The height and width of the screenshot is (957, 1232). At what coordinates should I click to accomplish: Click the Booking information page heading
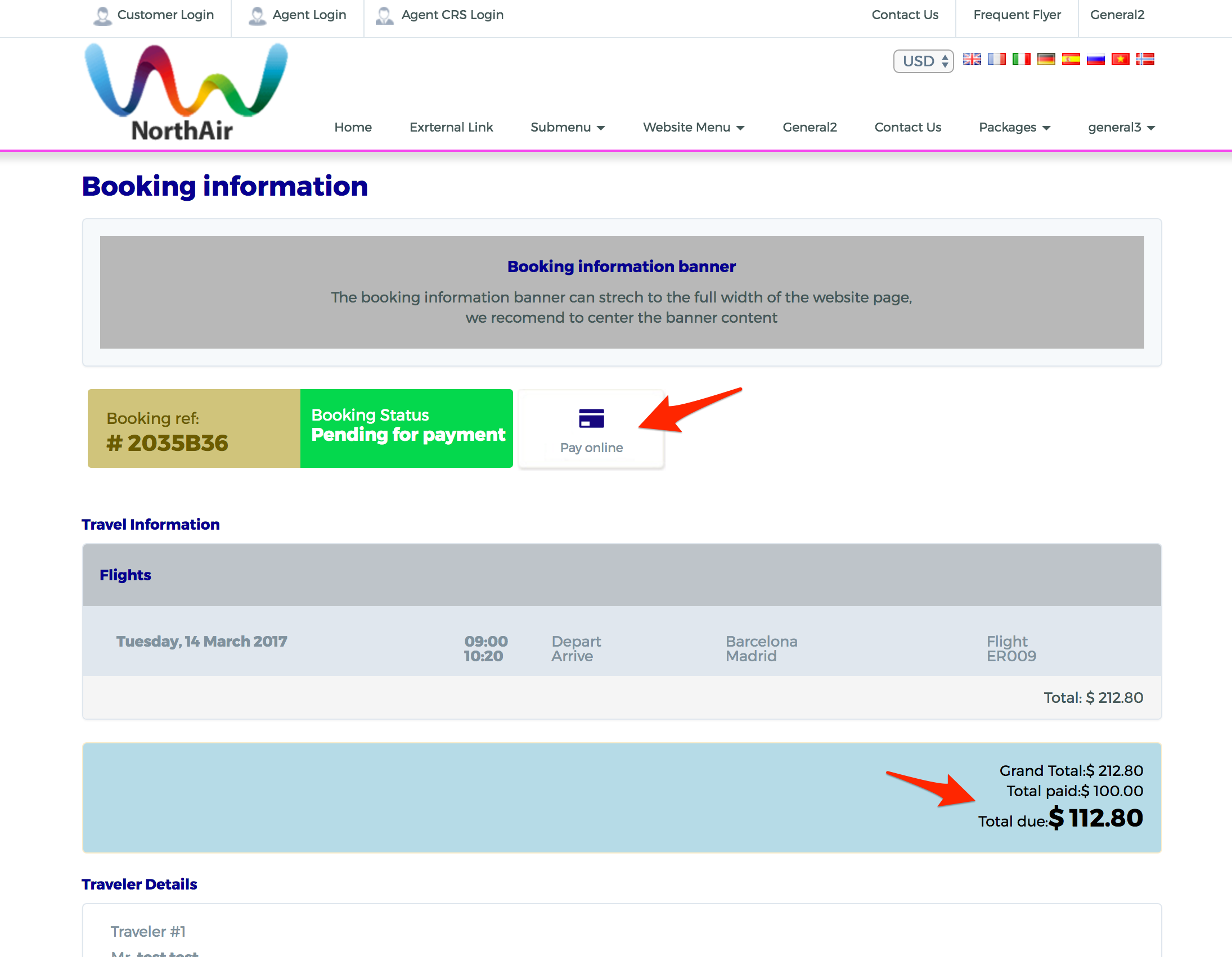pos(224,186)
